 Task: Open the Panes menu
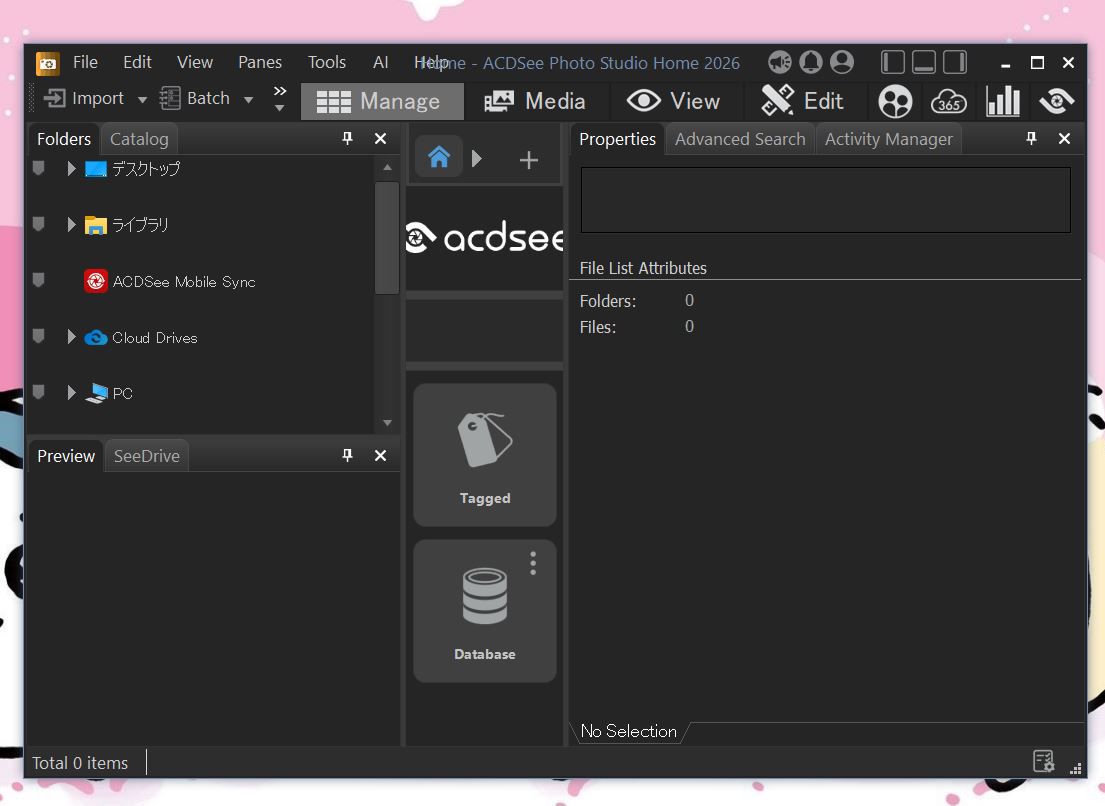tap(259, 62)
